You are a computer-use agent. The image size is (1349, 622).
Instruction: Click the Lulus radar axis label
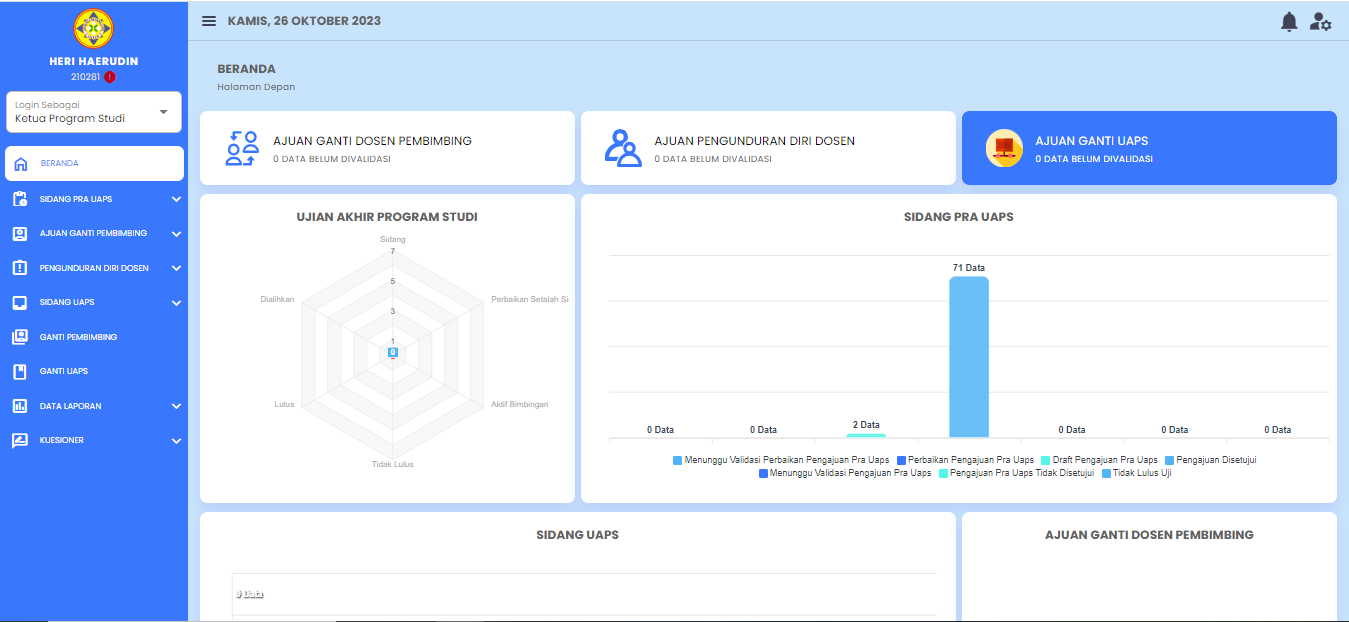coord(284,404)
